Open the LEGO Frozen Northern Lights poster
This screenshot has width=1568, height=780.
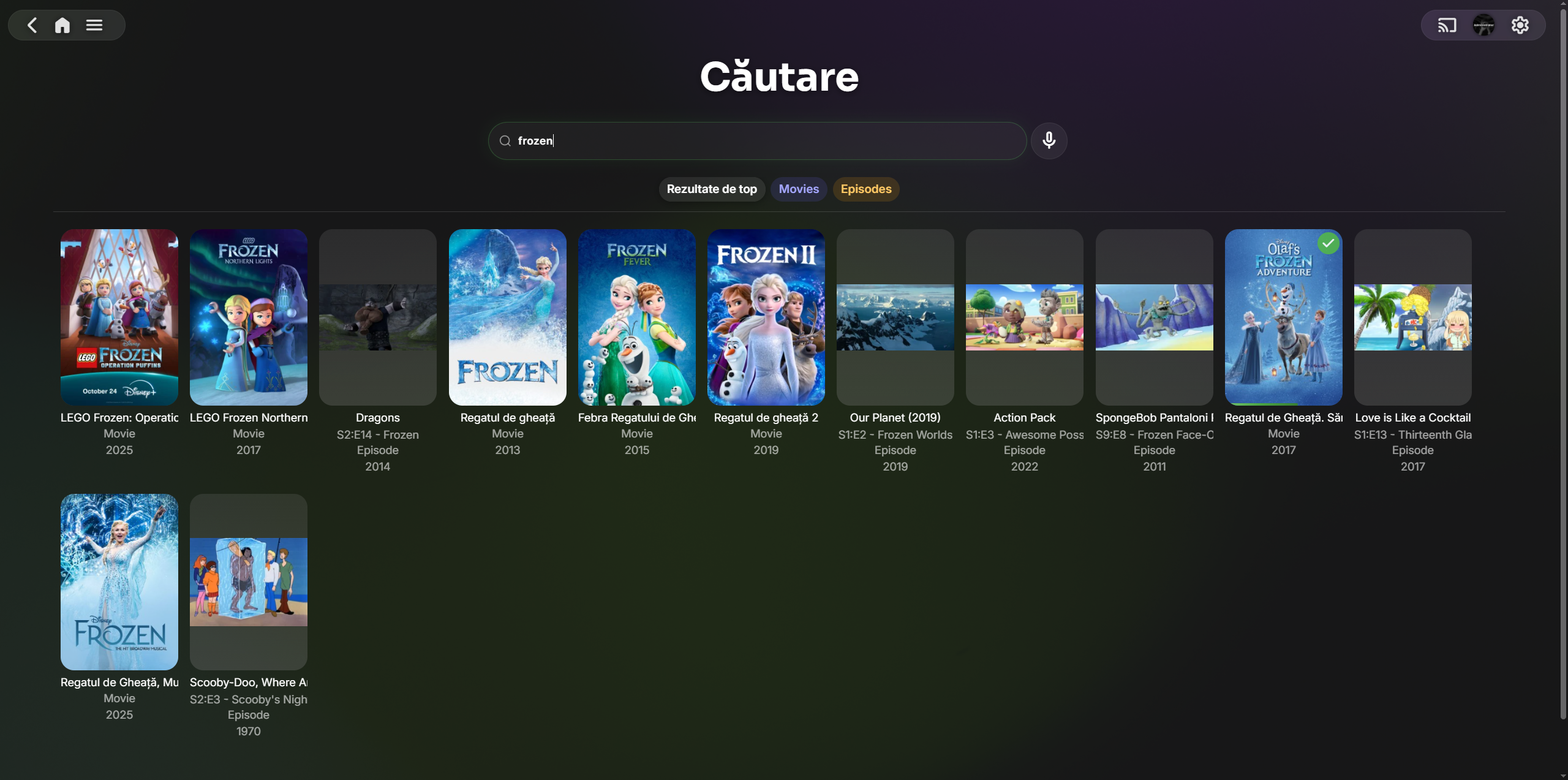[x=249, y=317]
